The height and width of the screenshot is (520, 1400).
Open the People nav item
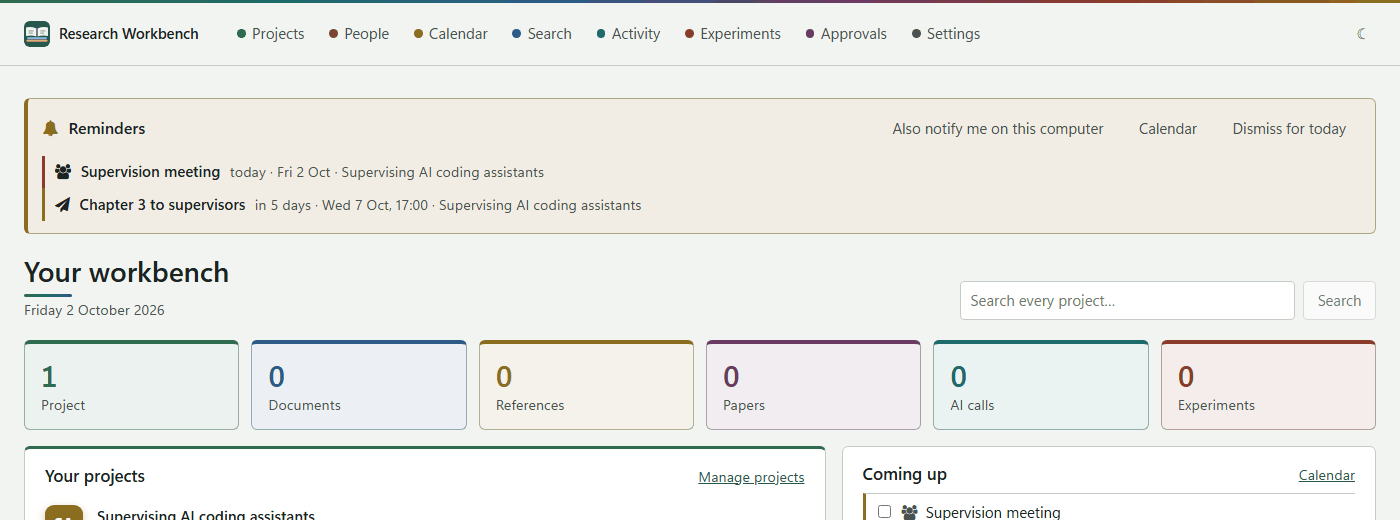click(358, 34)
